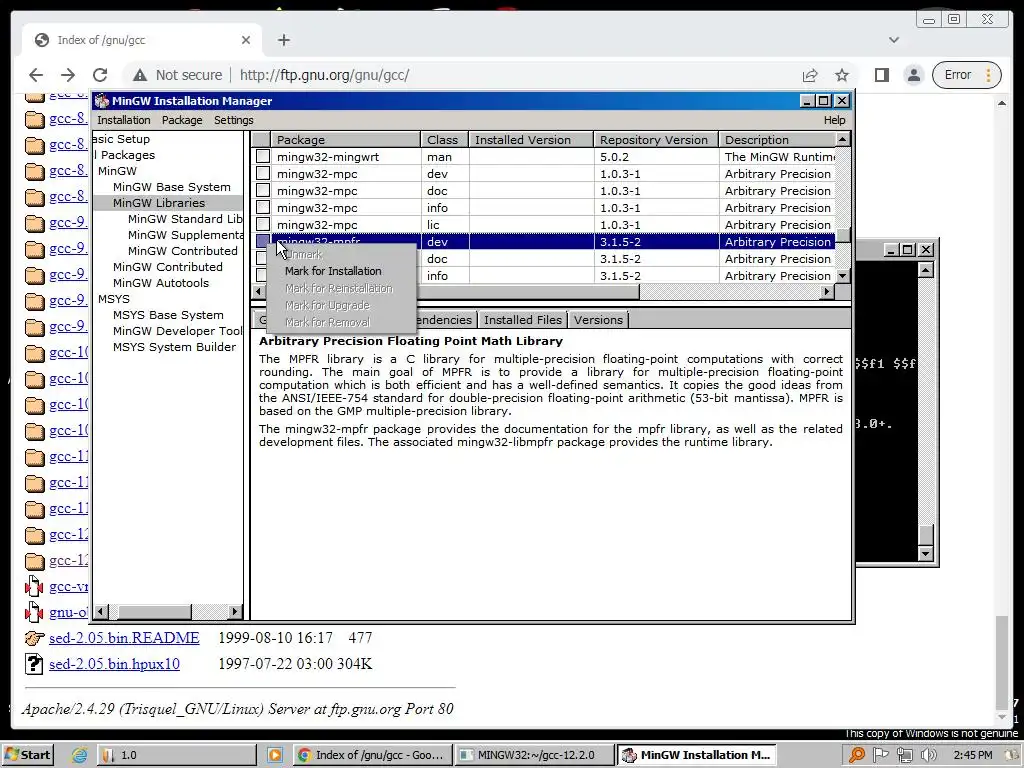Sort by the Class column header
1024x768 pixels.
coord(445,140)
